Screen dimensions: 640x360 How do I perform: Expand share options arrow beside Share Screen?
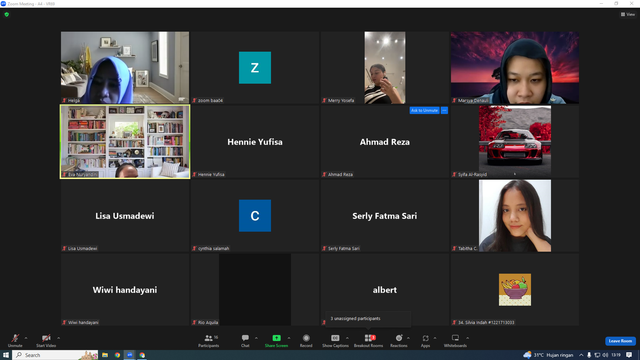[289, 338]
